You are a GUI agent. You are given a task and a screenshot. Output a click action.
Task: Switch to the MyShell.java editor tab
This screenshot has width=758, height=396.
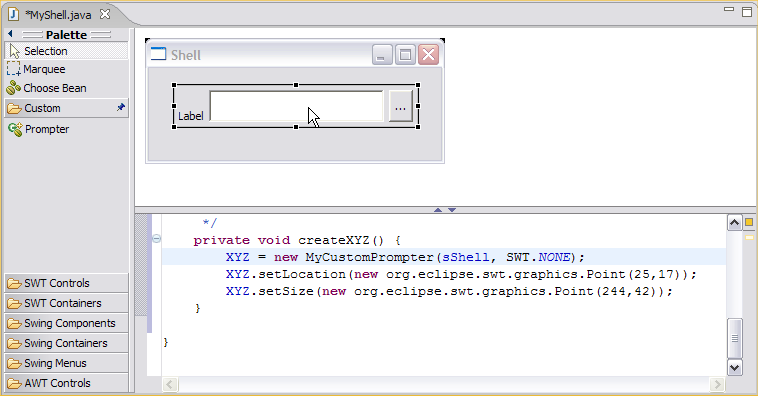[58, 15]
